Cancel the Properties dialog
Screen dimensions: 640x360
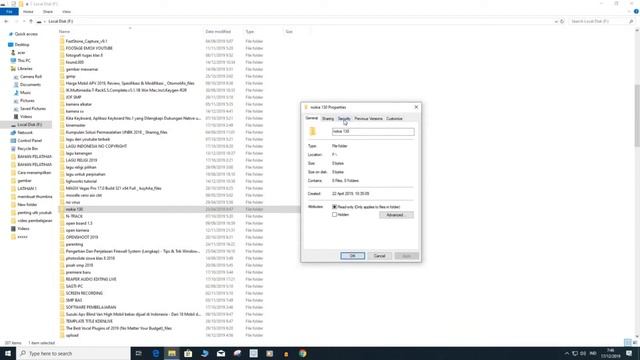(380, 256)
